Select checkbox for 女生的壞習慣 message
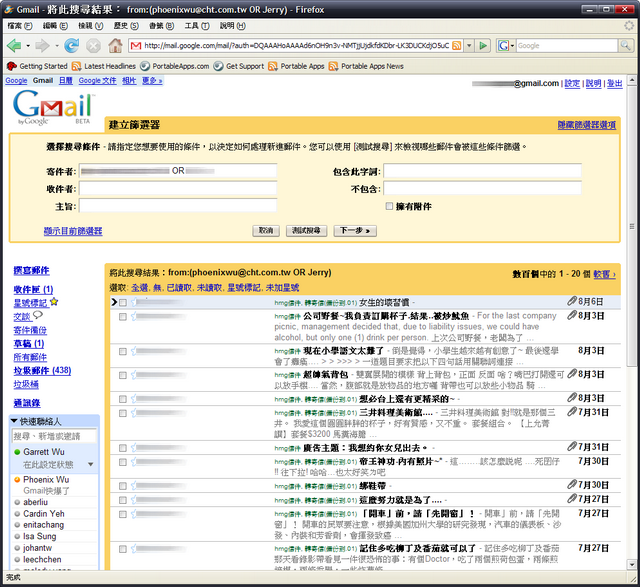 pos(123,302)
